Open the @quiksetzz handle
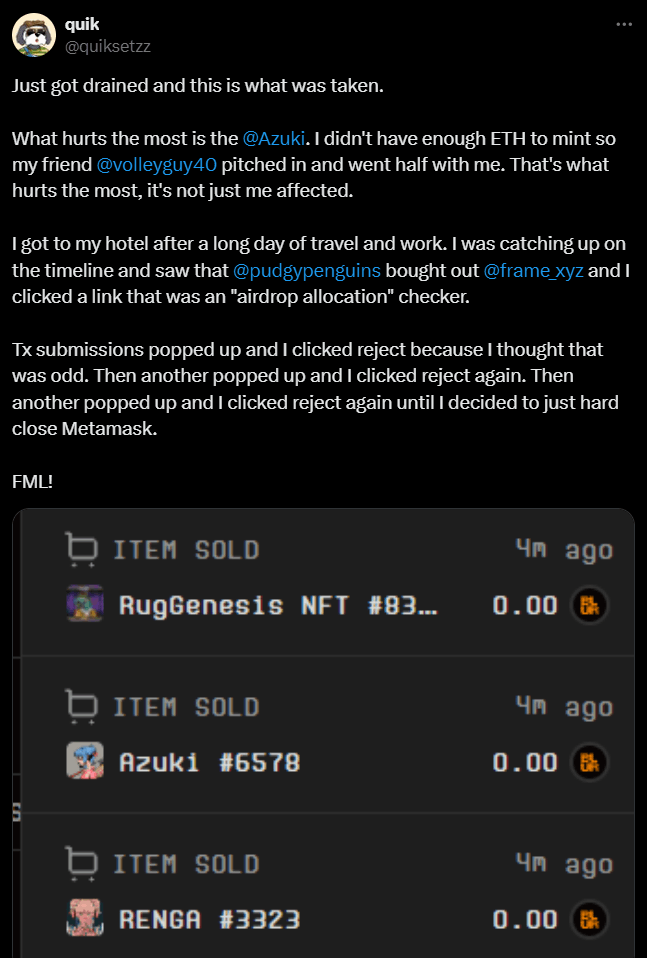Viewport: 647px width, 958px height. (108, 46)
